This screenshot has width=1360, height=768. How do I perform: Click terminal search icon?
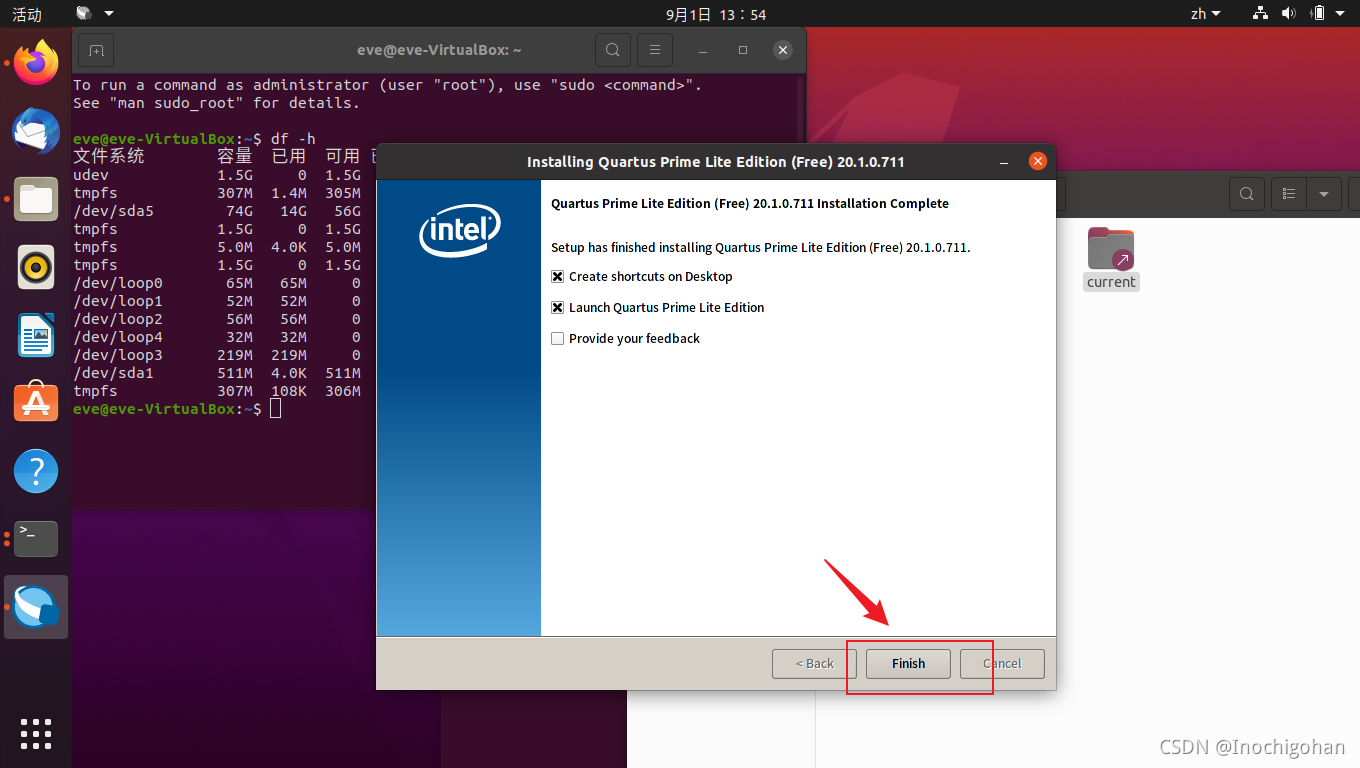[612, 50]
